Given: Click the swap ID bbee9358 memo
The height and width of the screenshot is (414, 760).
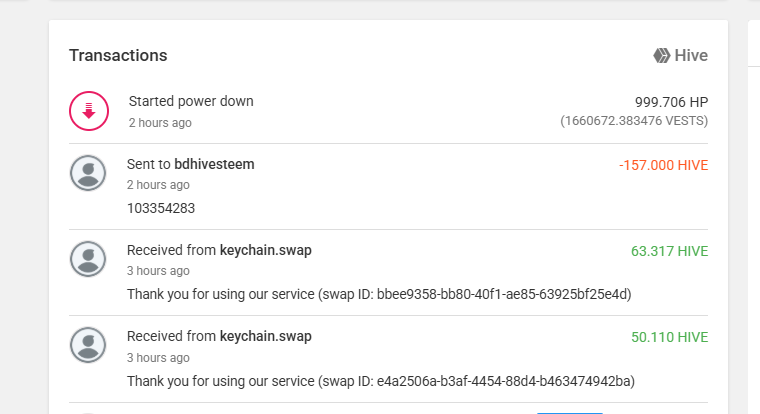Looking at the screenshot, I should click(379, 294).
